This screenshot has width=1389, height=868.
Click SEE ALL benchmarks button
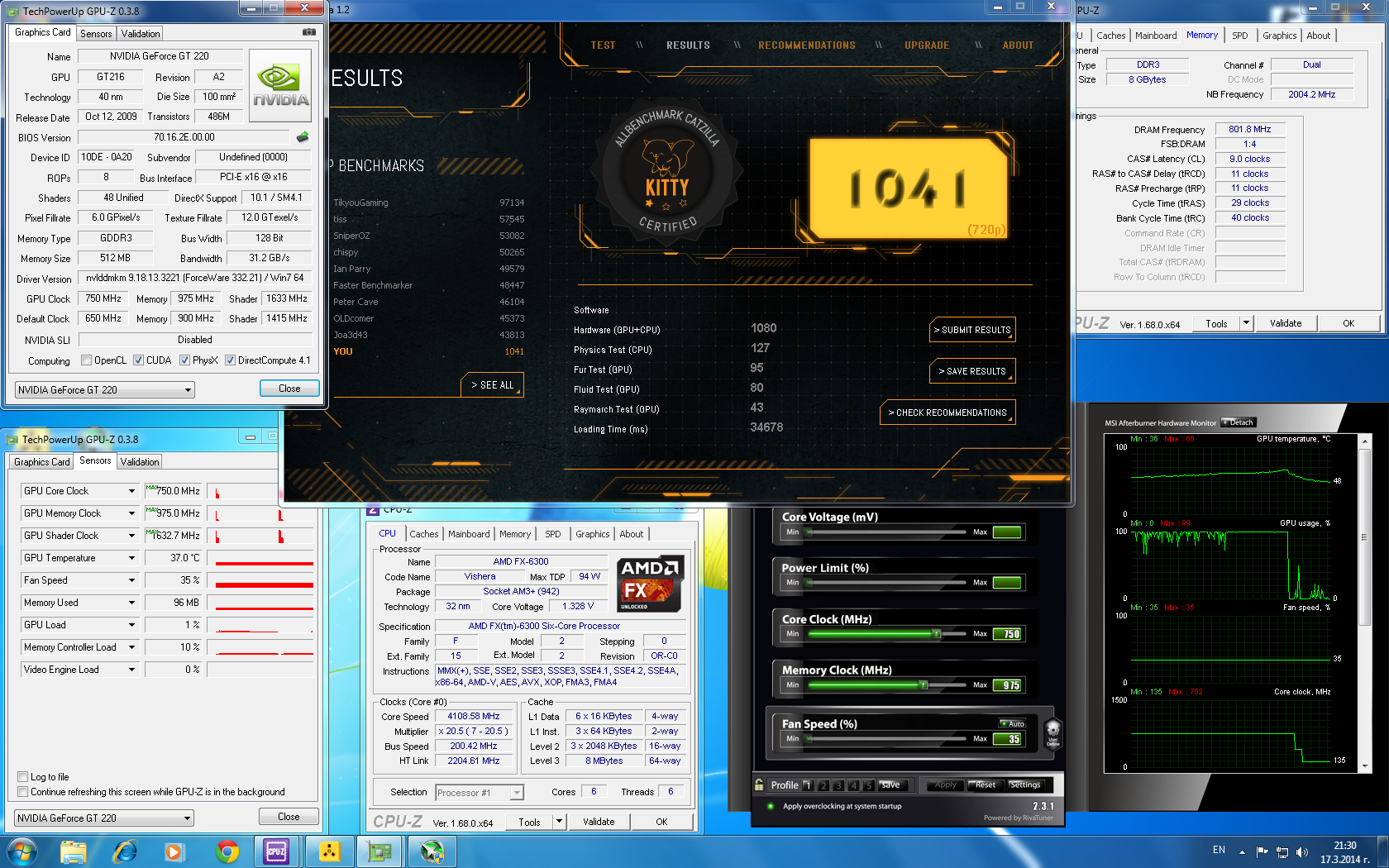click(493, 385)
